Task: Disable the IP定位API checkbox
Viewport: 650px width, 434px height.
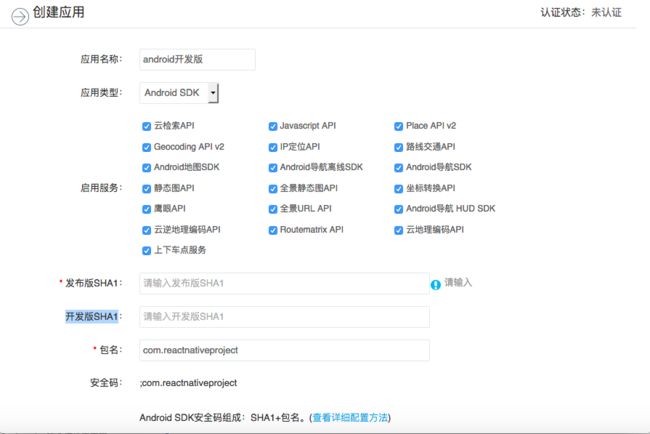Action: tap(272, 147)
